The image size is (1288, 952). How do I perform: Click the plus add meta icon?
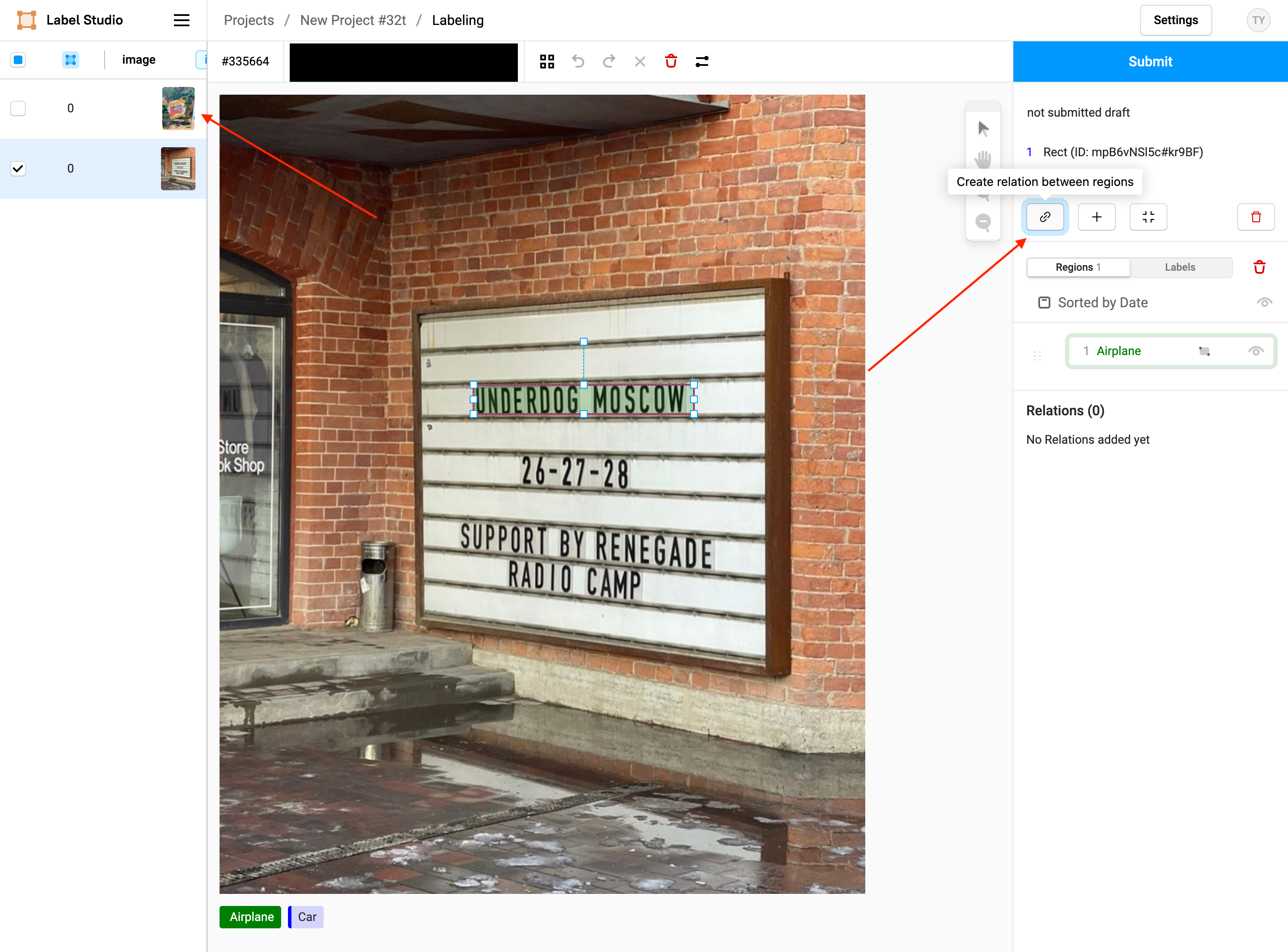coord(1096,217)
